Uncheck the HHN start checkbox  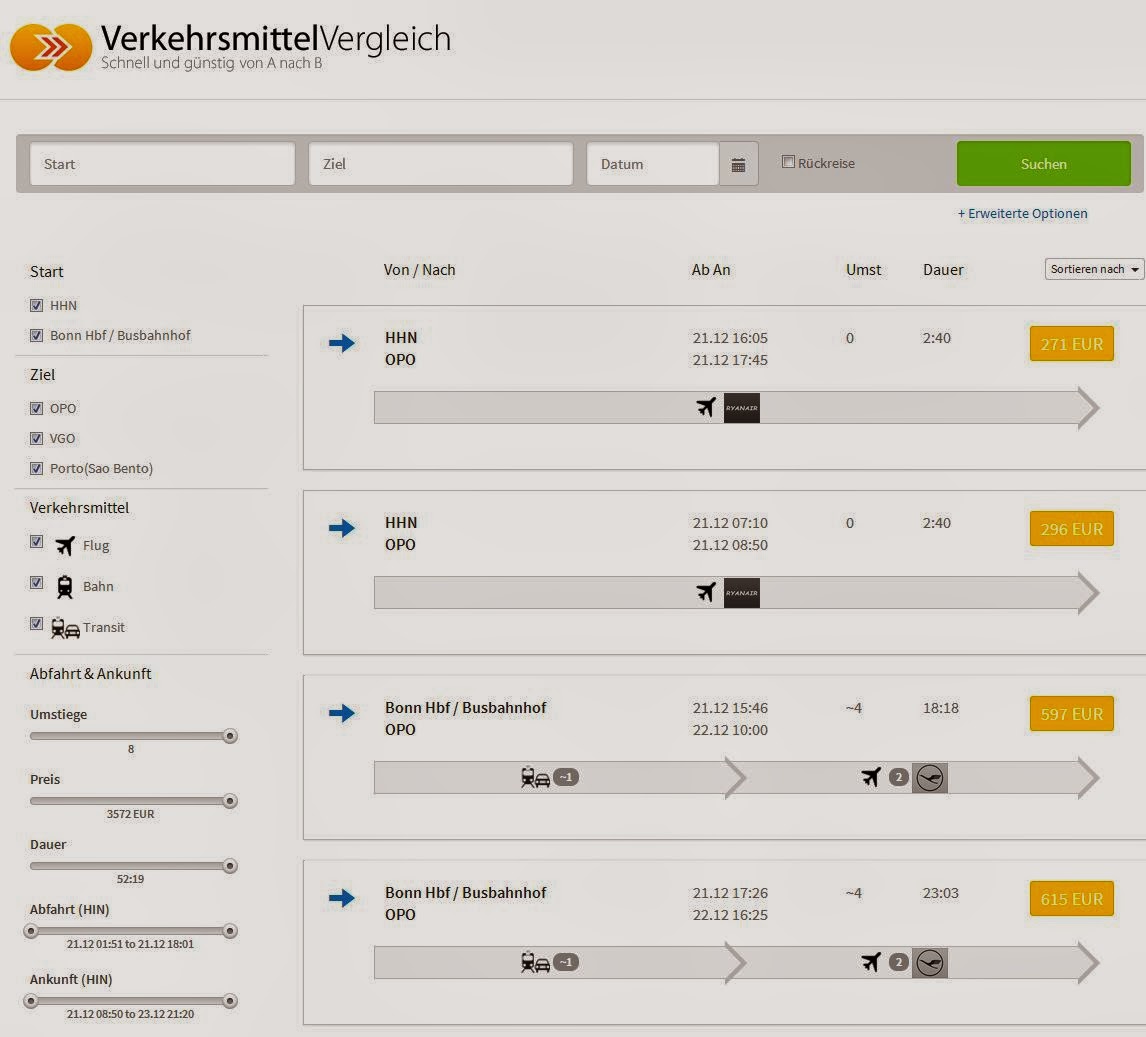coord(37,305)
